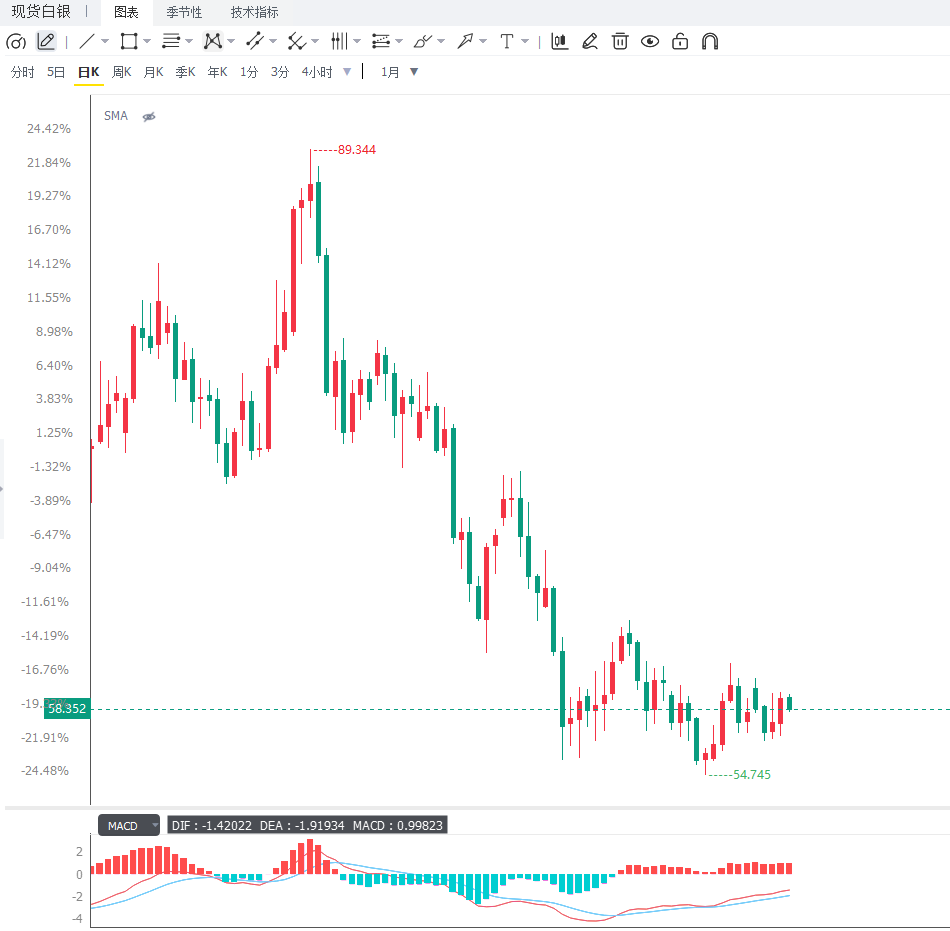This screenshot has width=950, height=931.
Task: Click the candlestick chart type icon
Action: tap(559, 41)
